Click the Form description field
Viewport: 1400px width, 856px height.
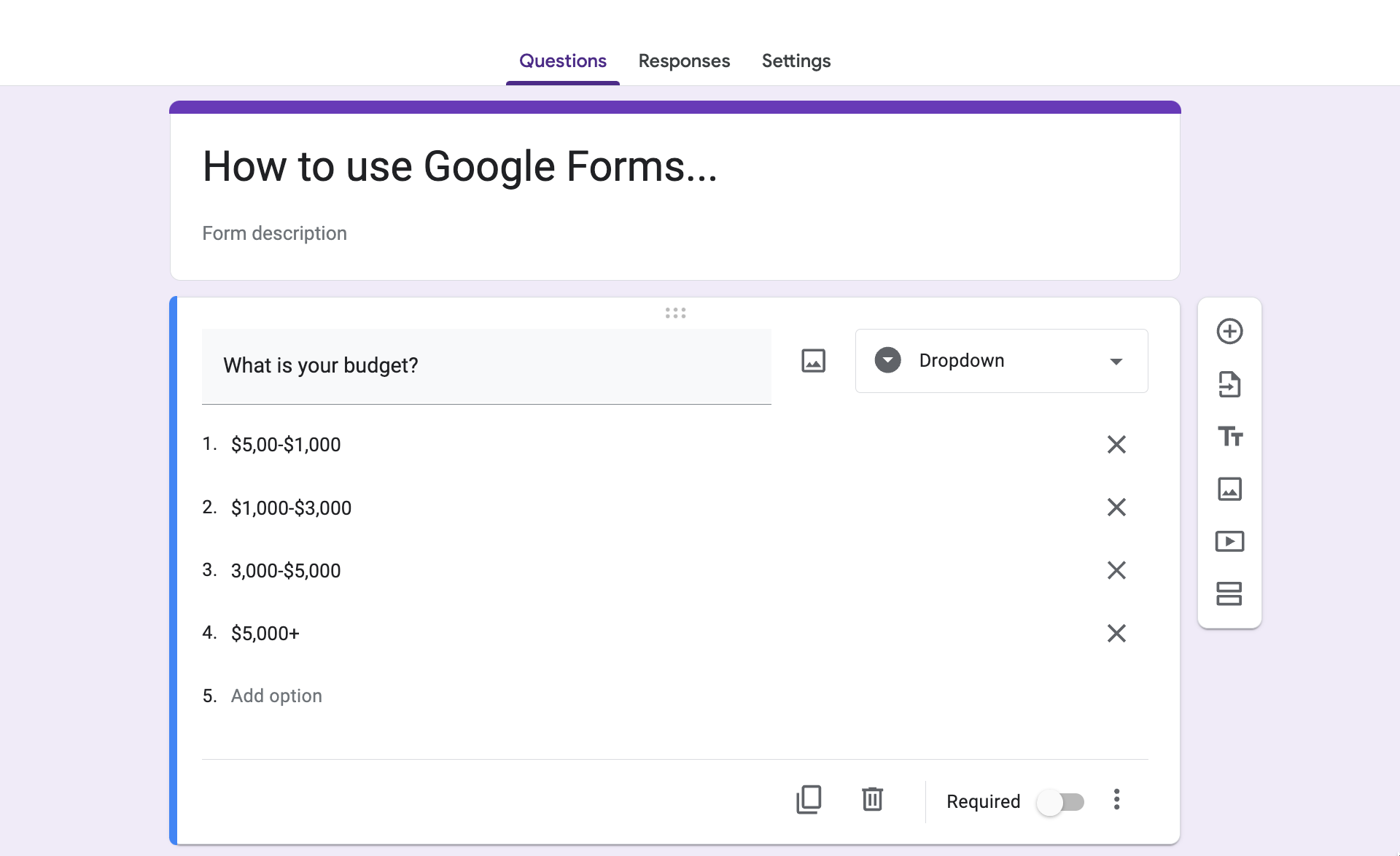click(x=274, y=233)
